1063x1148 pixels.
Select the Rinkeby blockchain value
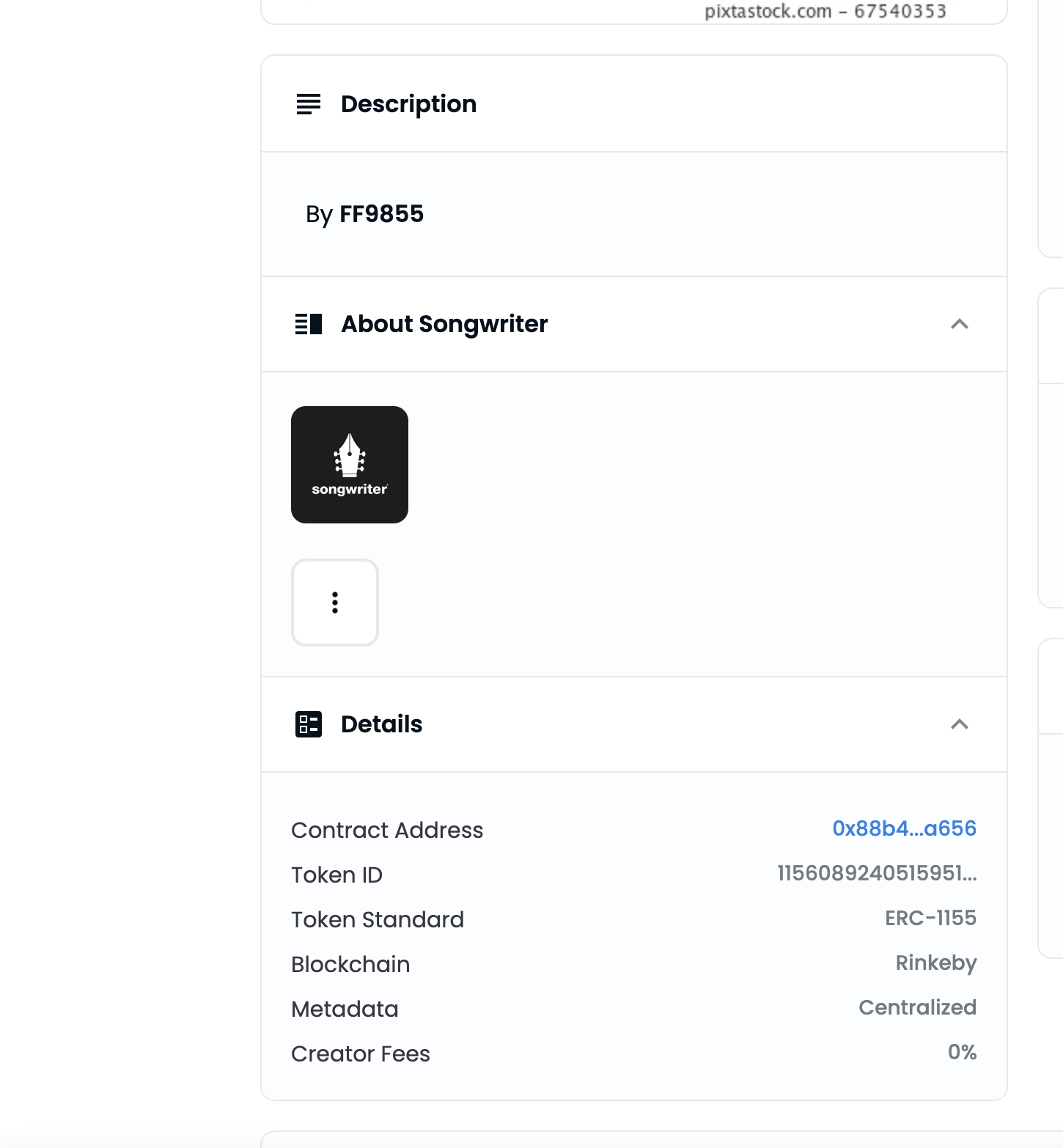[x=936, y=963]
